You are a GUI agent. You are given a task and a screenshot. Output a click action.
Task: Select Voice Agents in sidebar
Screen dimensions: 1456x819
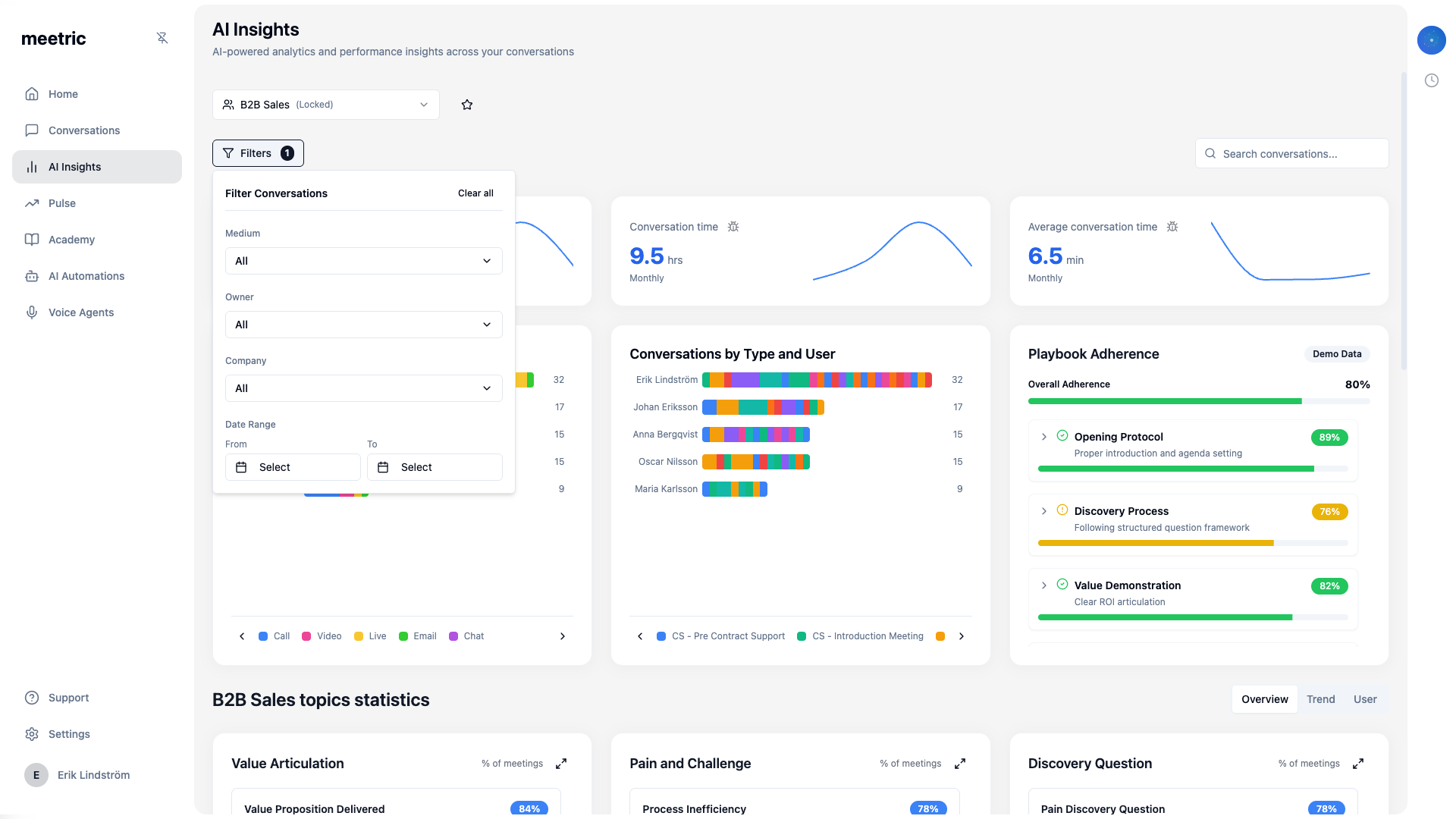tap(80, 312)
